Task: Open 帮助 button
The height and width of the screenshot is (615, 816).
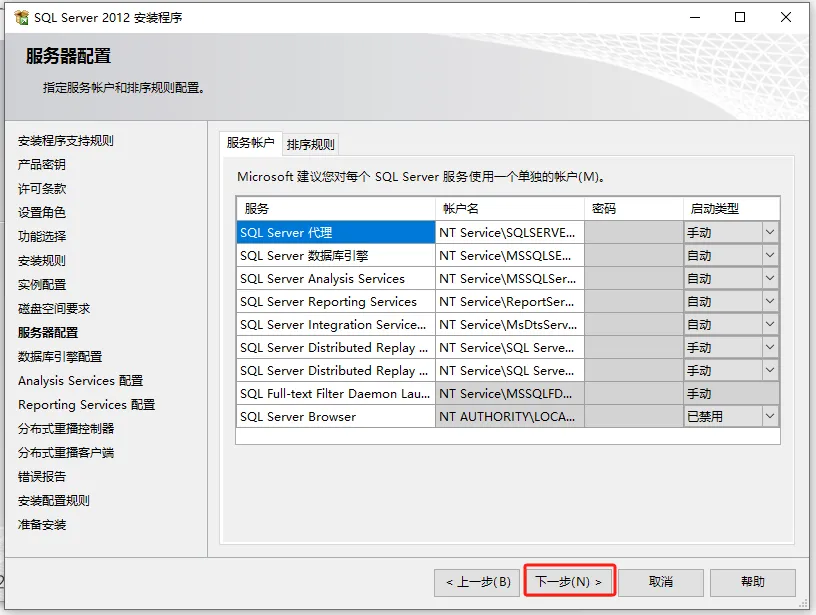Action: coord(753,582)
